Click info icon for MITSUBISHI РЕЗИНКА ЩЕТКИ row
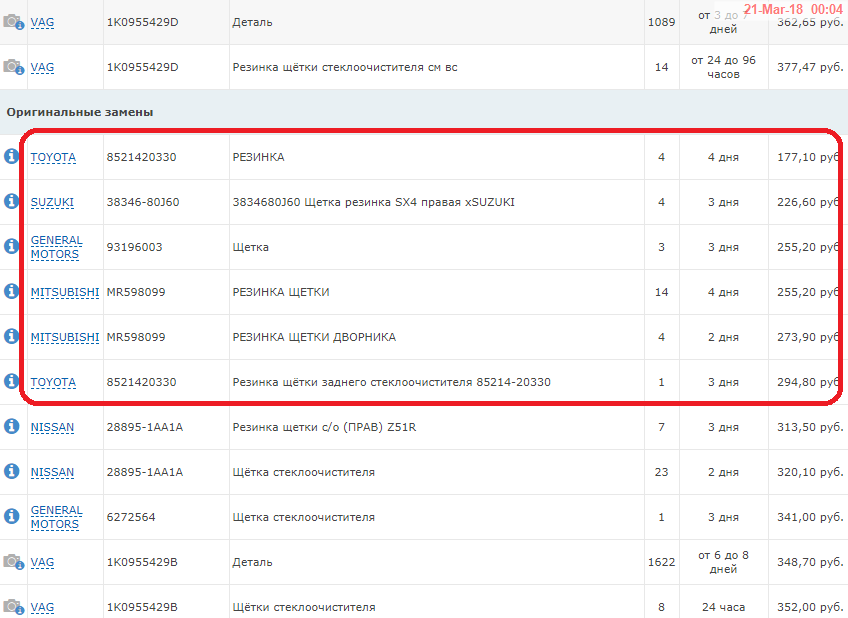The width and height of the screenshot is (848, 618). click(x=11, y=291)
